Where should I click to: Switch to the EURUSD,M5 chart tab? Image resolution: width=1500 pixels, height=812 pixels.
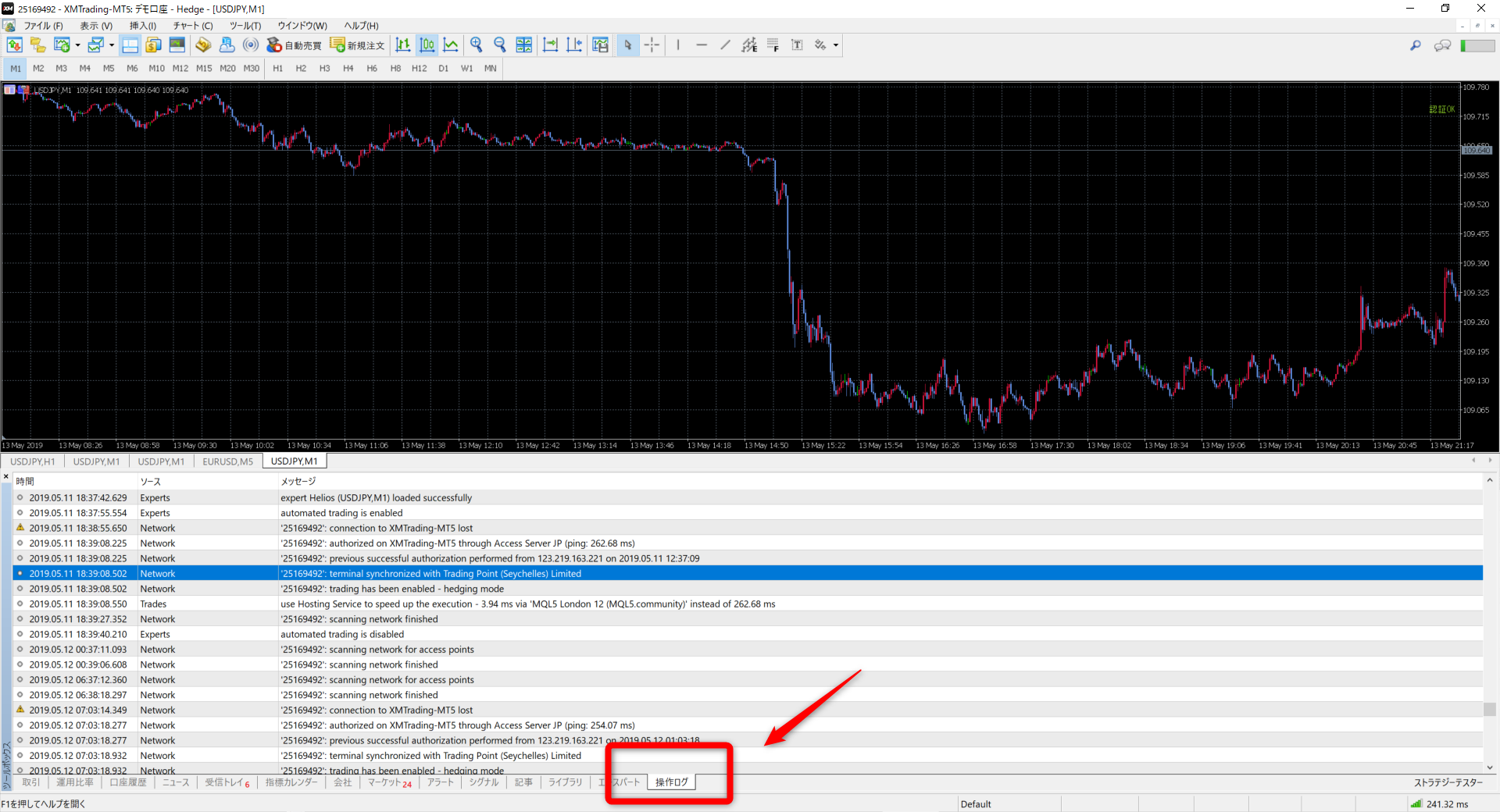227,461
